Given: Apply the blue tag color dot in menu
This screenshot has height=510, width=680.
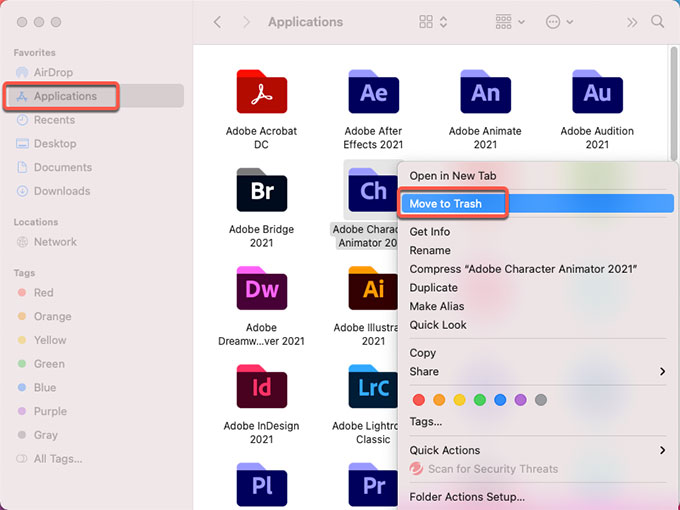Looking at the screenshot, I should [x=500, y=400].
